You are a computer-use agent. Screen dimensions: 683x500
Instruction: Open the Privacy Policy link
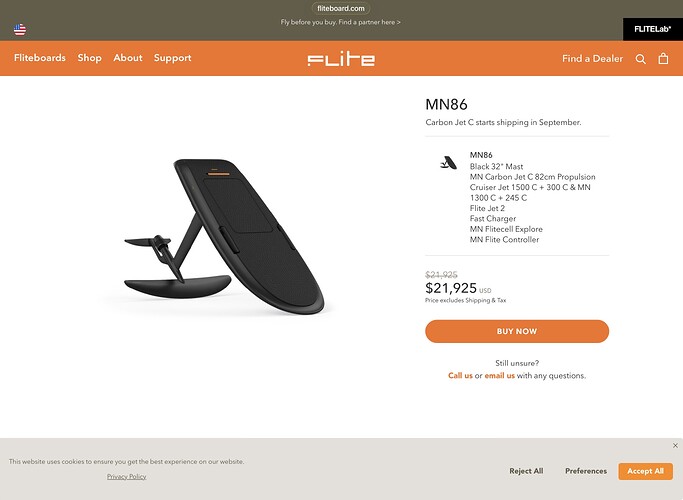(x=126, y=476)
